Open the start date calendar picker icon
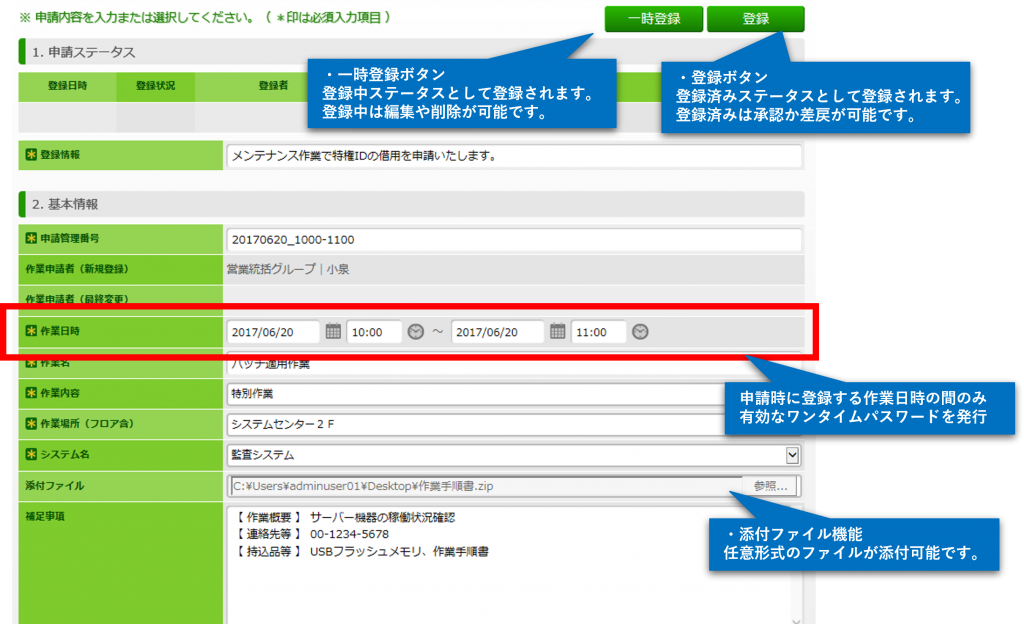 pos(334,332)
